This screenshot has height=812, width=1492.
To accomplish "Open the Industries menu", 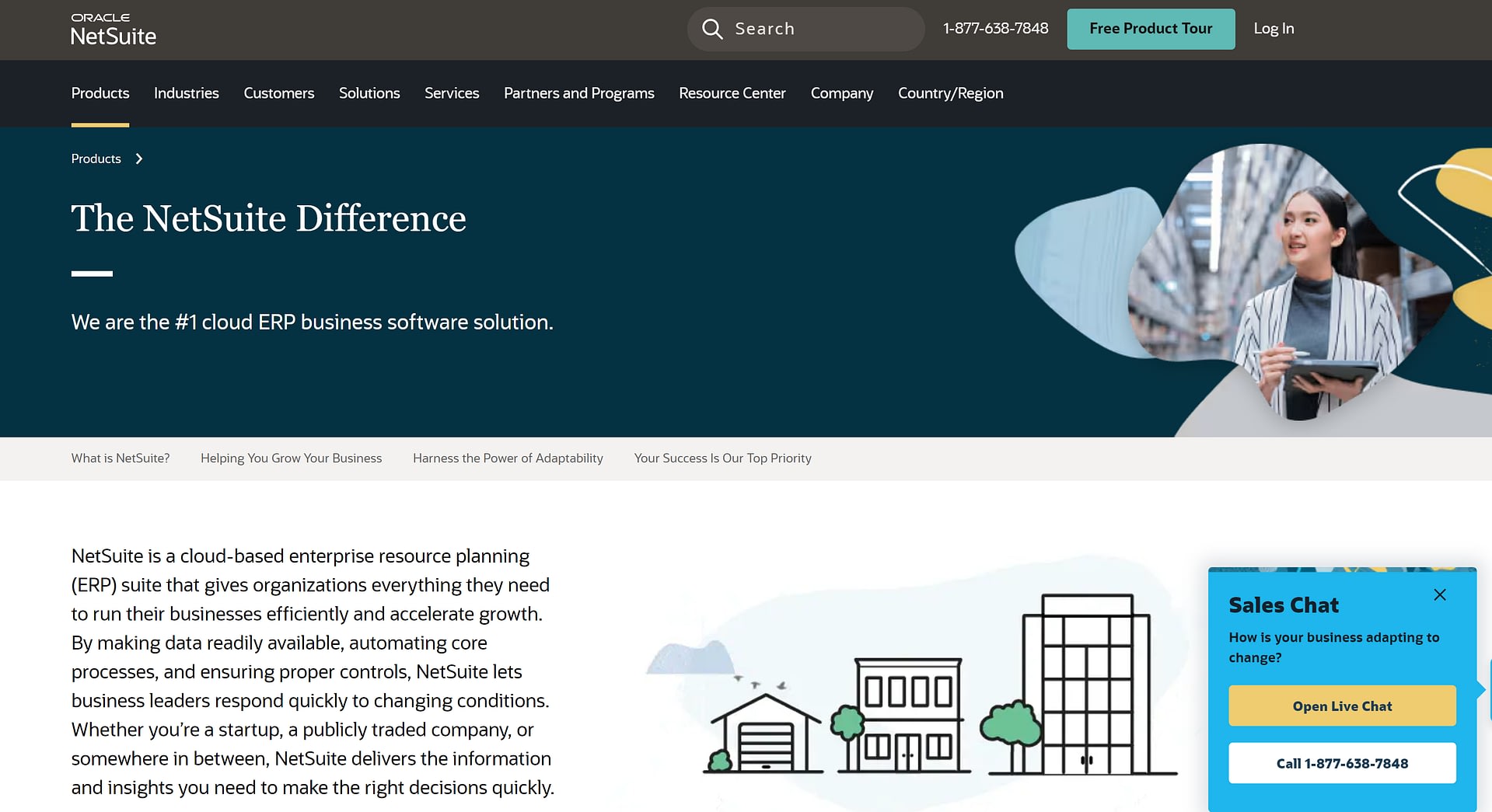I will click(x=187, y=93).
